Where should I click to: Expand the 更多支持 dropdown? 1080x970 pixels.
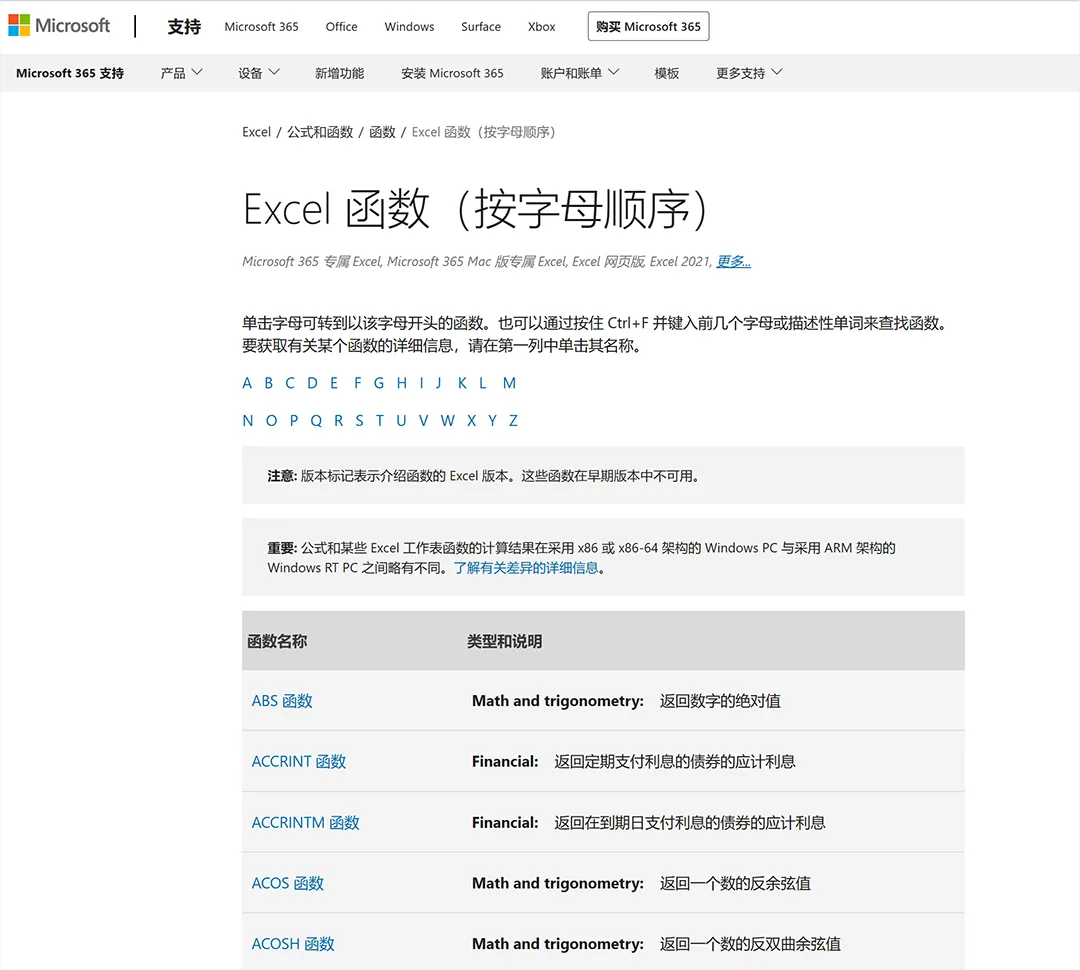click(x=749, y=73)
